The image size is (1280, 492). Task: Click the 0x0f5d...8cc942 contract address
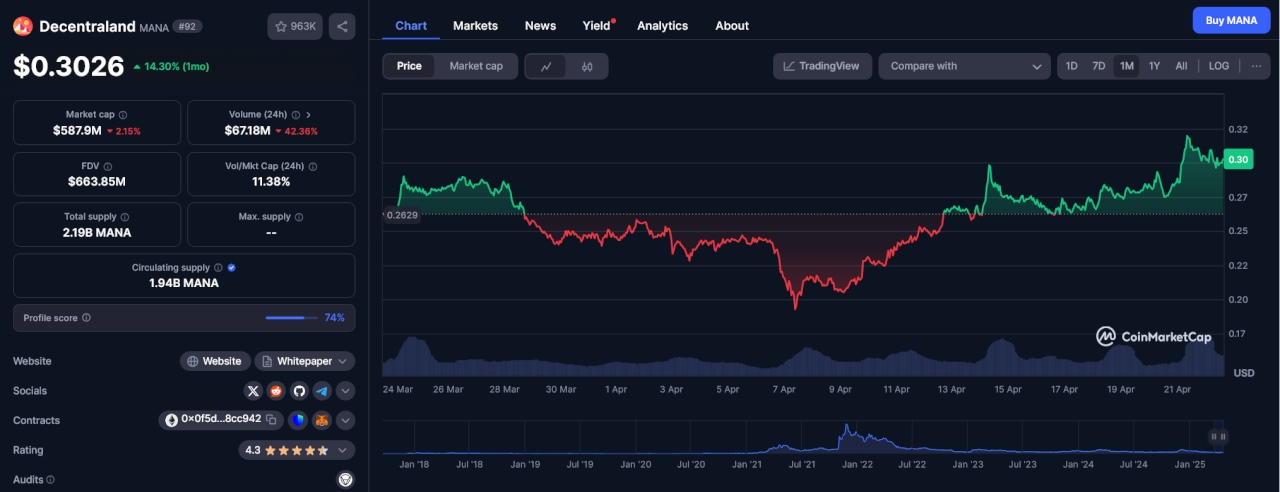(221, 420)
